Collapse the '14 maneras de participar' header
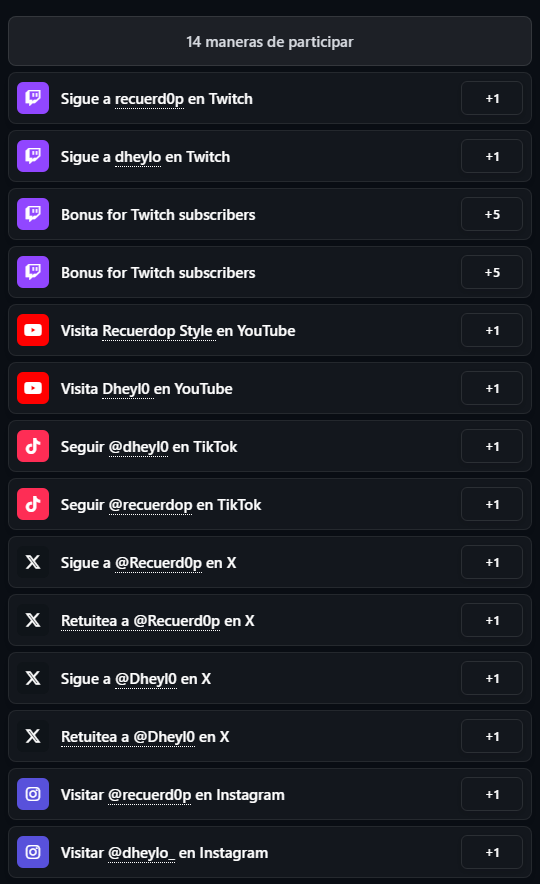The image size is (540, 884). tap(270, 41)
